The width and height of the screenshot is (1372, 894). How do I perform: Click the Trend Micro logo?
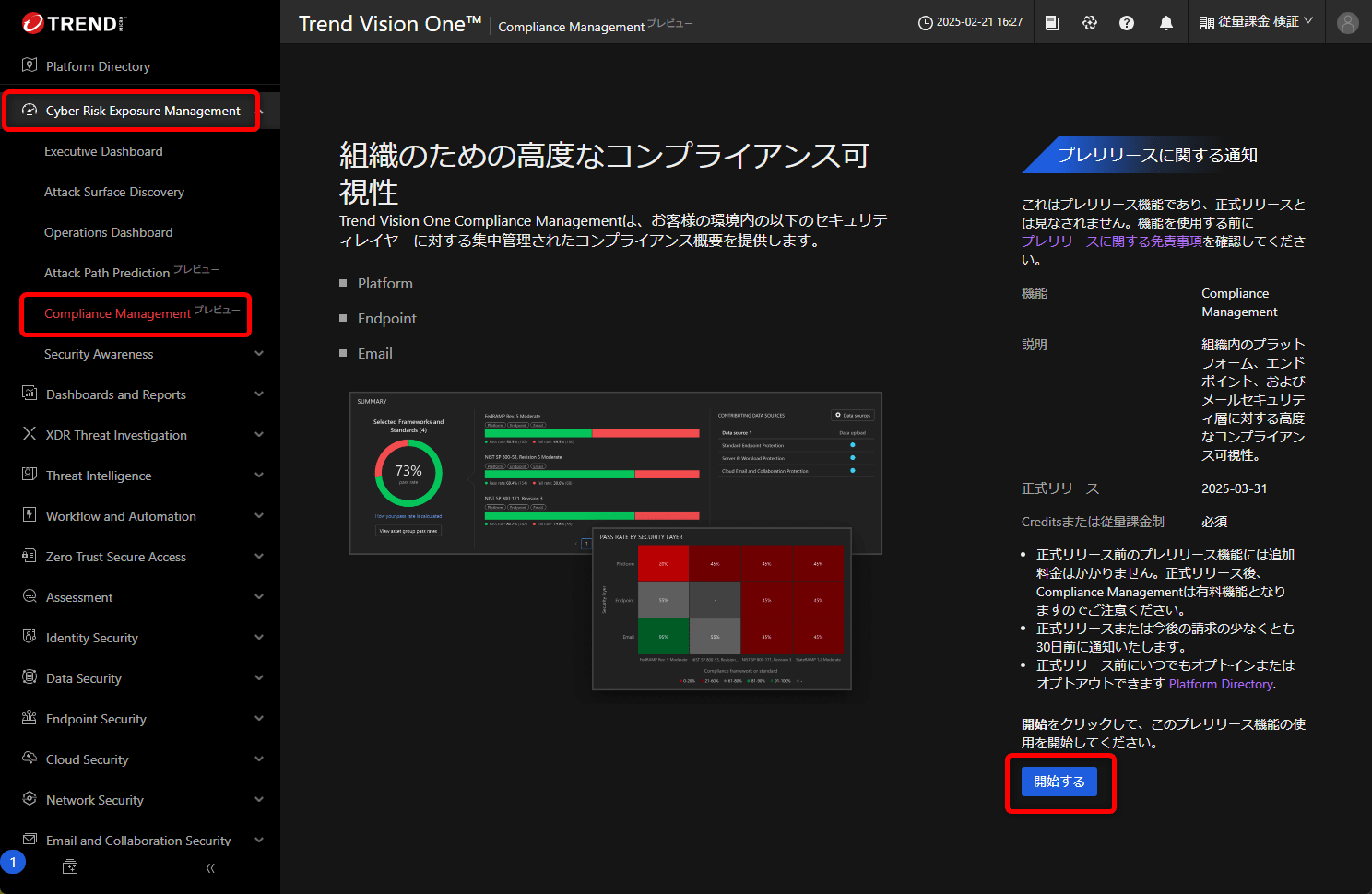(x=74, y=23)
